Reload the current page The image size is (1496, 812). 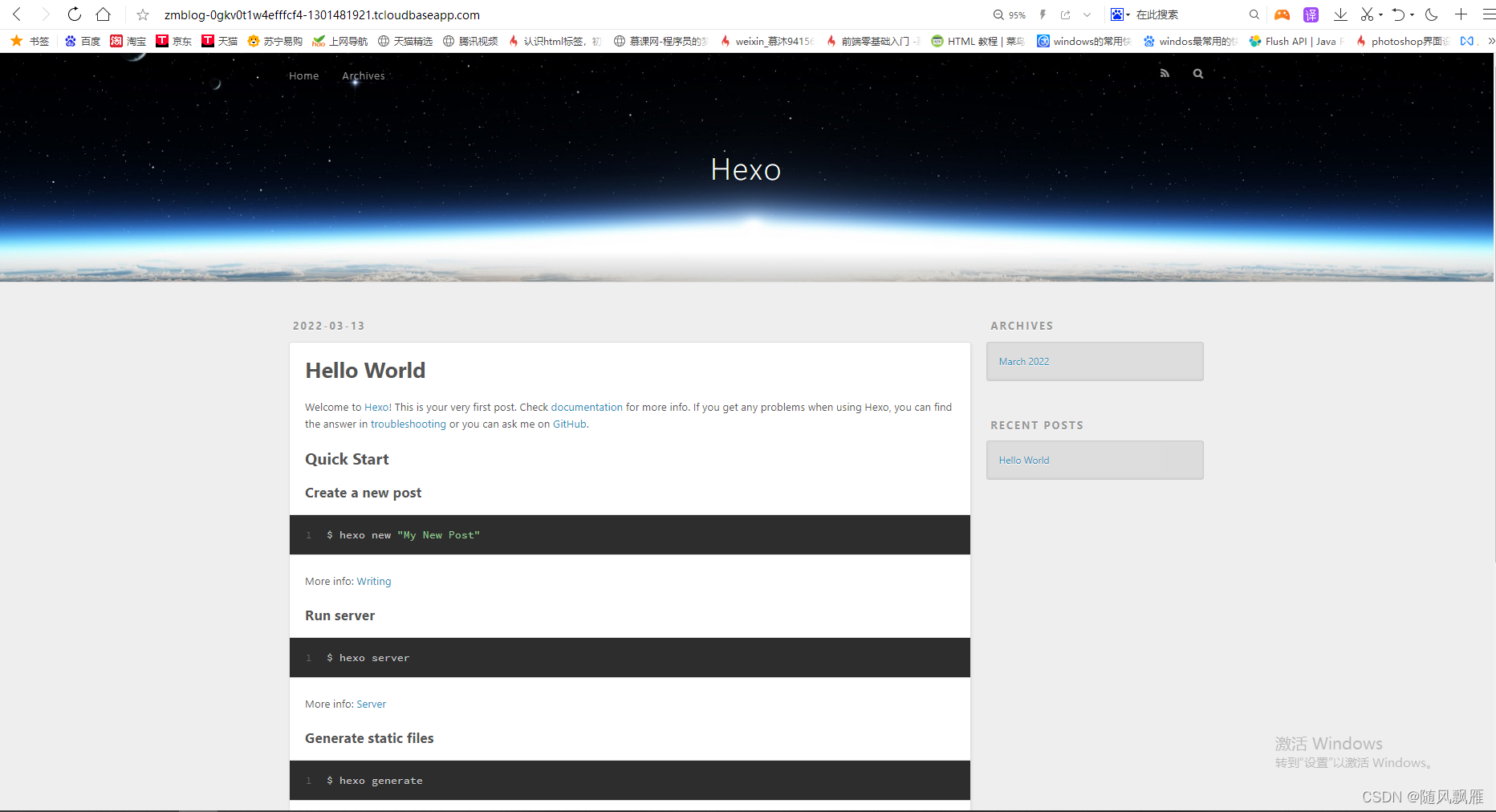75,14
